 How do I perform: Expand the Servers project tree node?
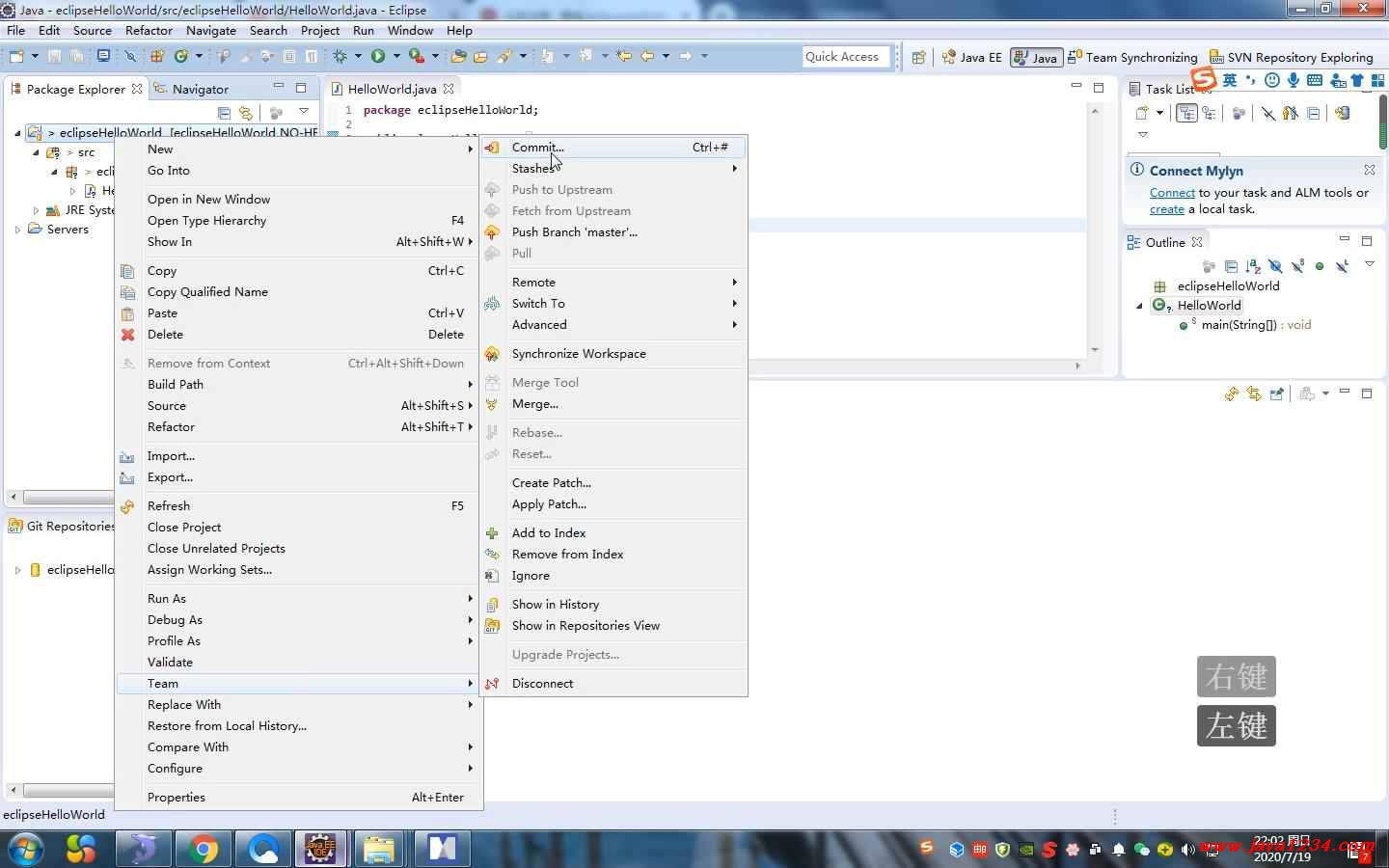pos(17,230)
